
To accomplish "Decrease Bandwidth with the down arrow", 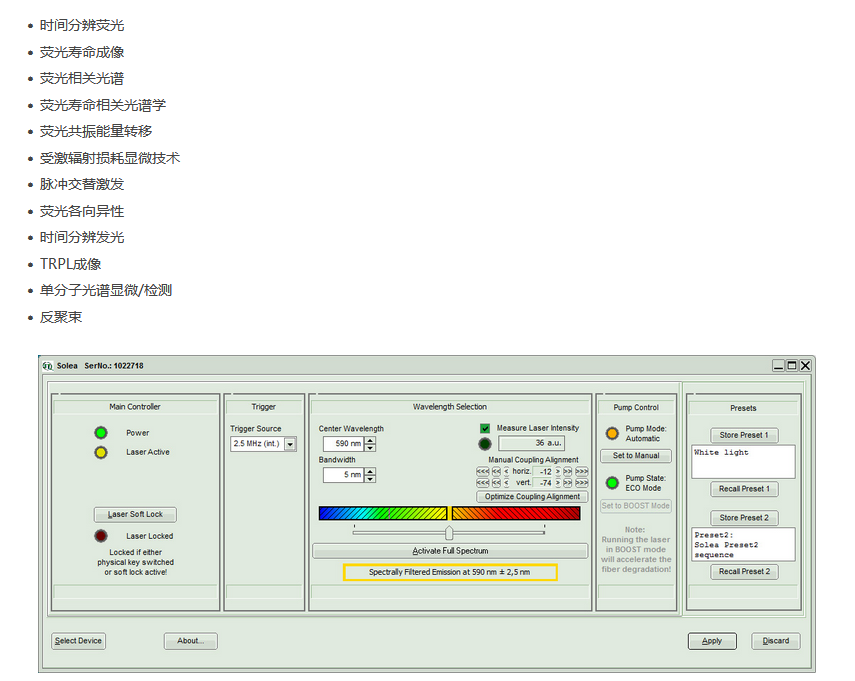I will click(370, 479).
